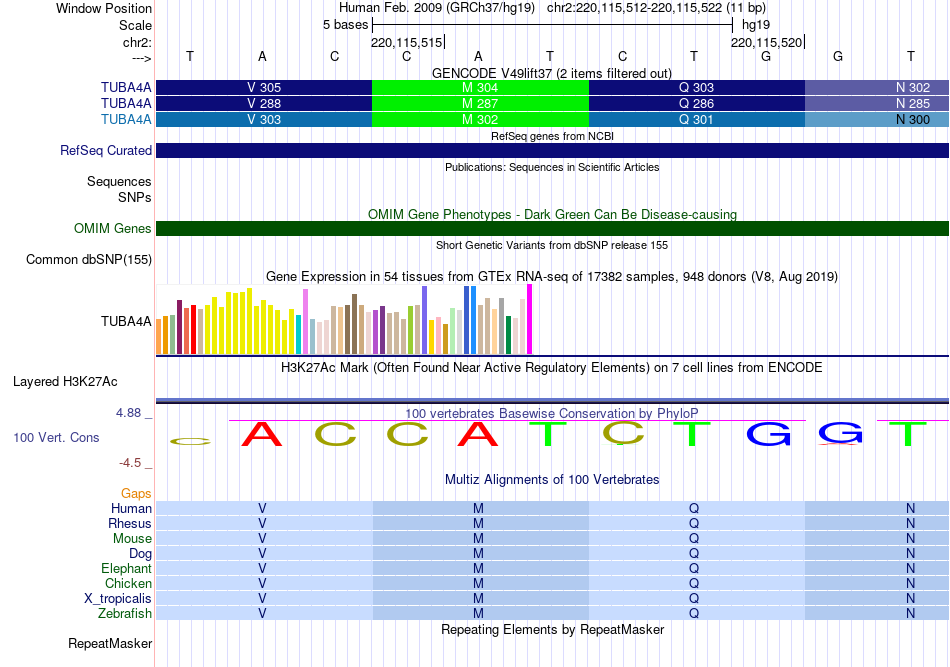The width and height of the screenshot is (950, 667).
Task: Select the Rhesus species row label
Action: point(130,523)
